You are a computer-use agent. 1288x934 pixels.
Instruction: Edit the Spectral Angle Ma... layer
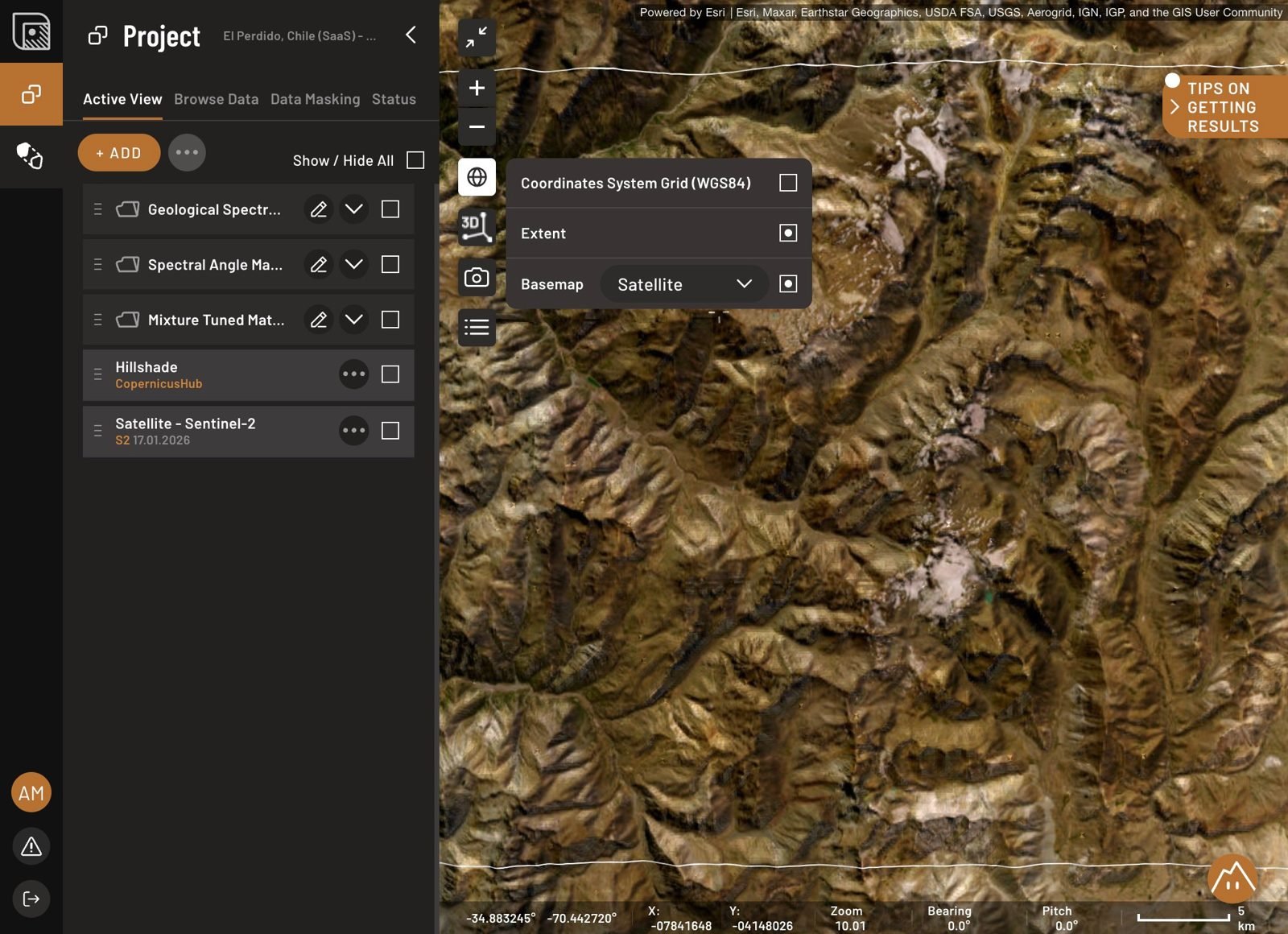point(319,265)
